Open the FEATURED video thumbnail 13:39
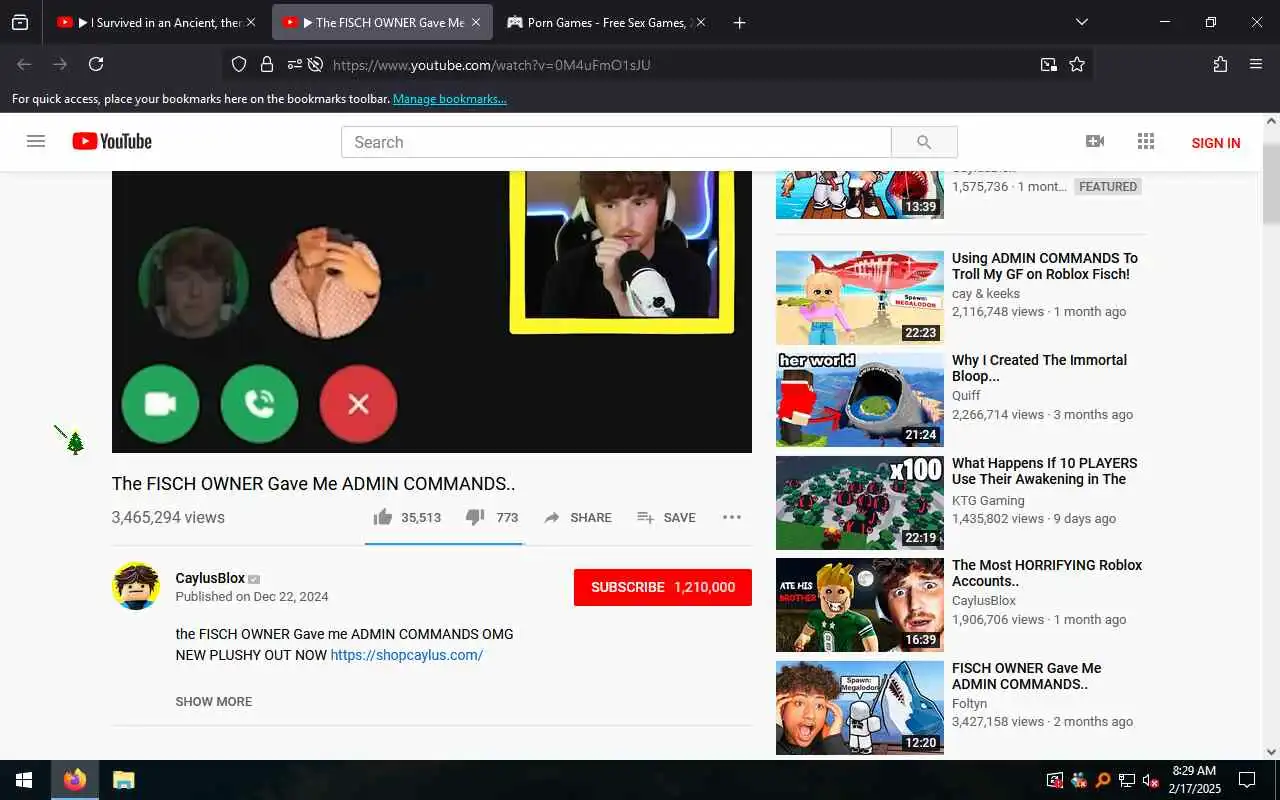This screenshot has width=1280, height=800. [x=860, y=195]
